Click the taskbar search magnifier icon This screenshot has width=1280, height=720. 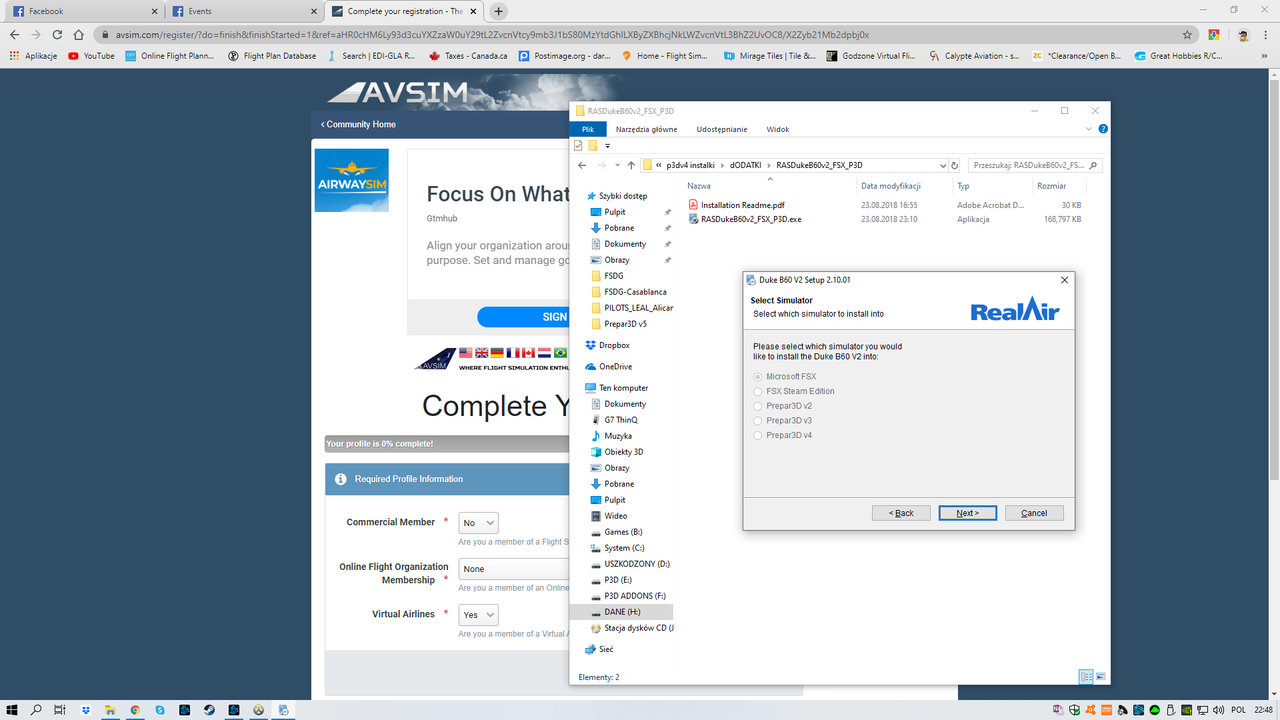point(37,710)
